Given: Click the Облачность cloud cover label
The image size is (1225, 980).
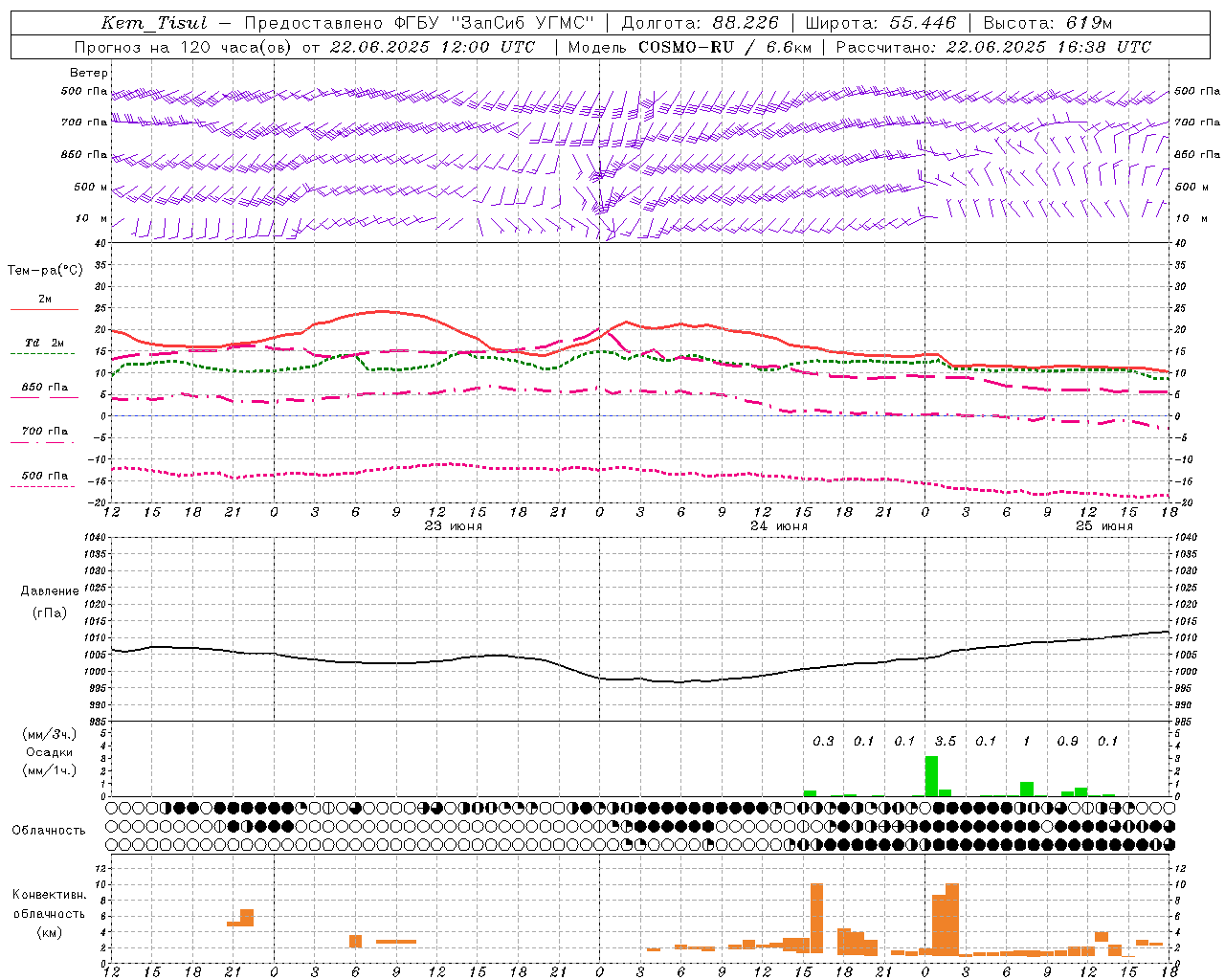Looking at the screenshot, I should (x=49, y=830).
